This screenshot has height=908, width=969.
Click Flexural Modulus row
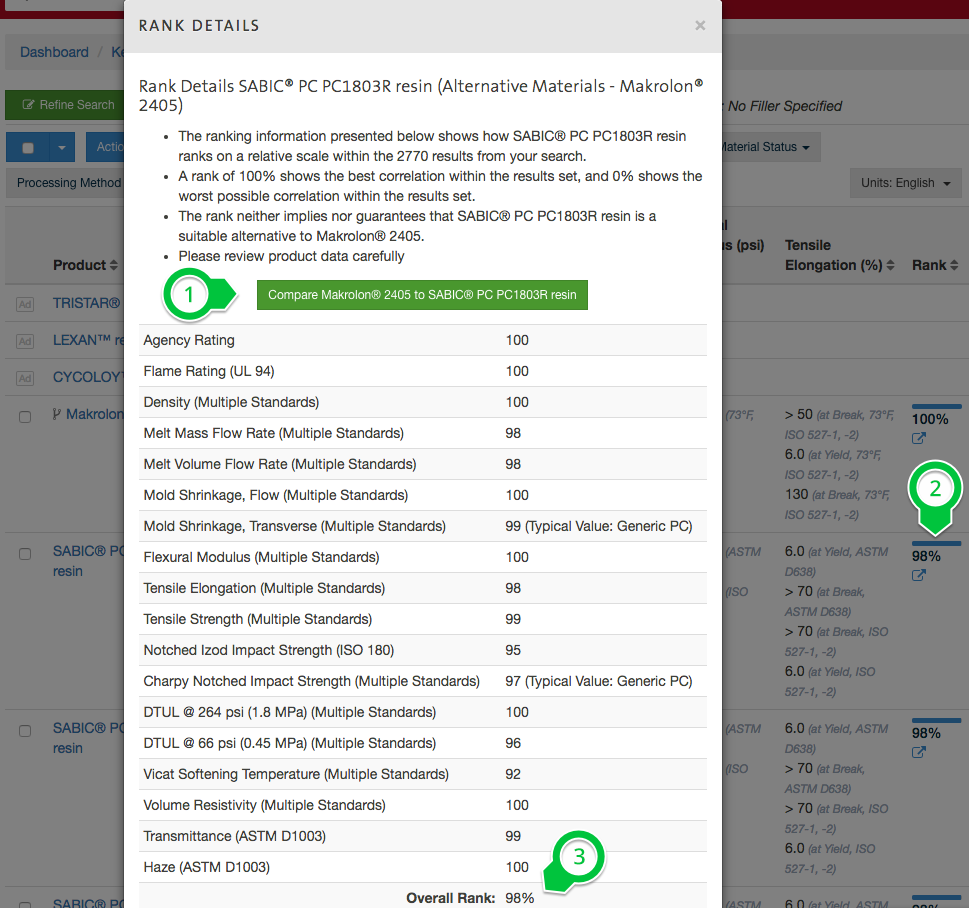tap(423, 557)
